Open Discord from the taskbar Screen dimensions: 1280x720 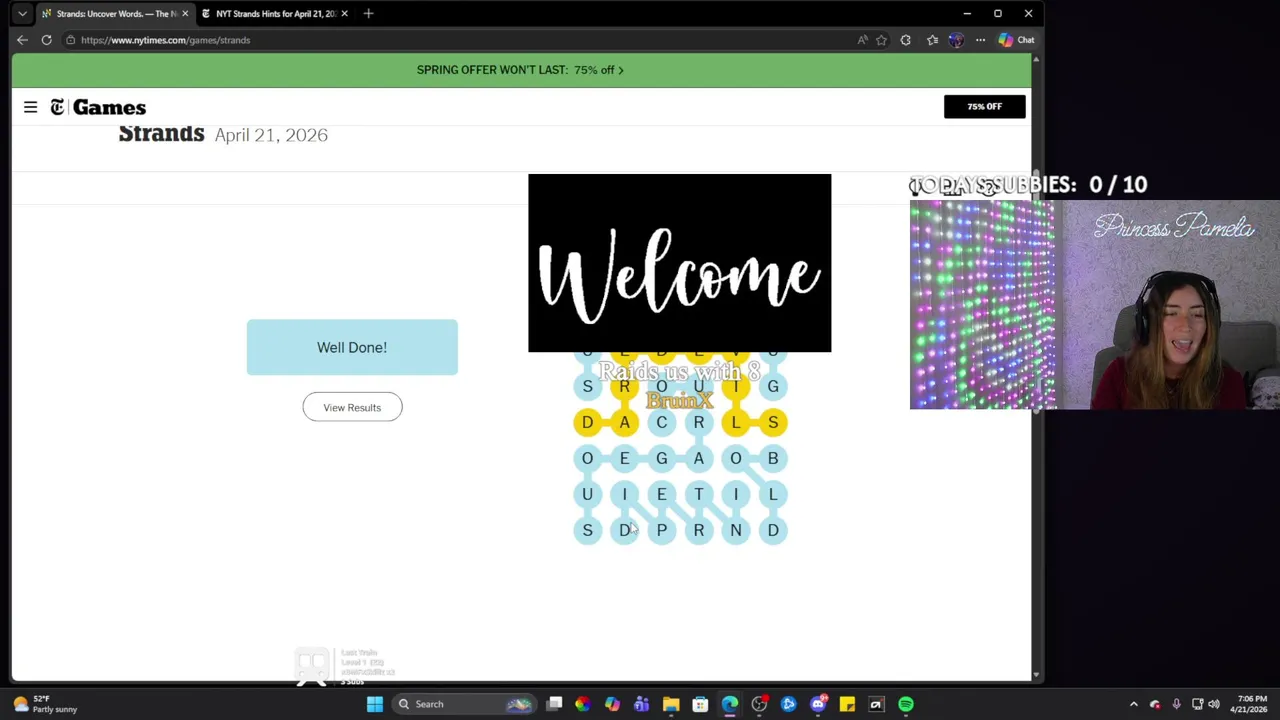tap(818, 704)
